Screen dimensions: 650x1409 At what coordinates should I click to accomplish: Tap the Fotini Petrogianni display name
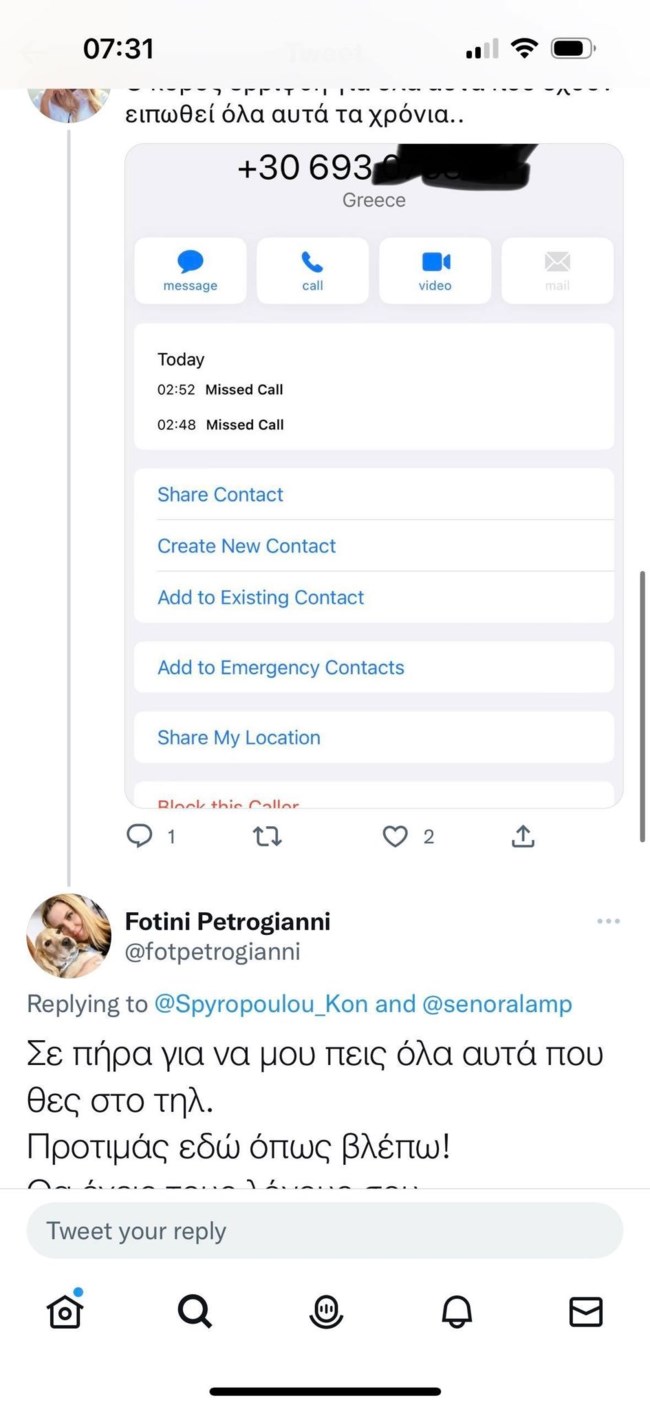227,921
